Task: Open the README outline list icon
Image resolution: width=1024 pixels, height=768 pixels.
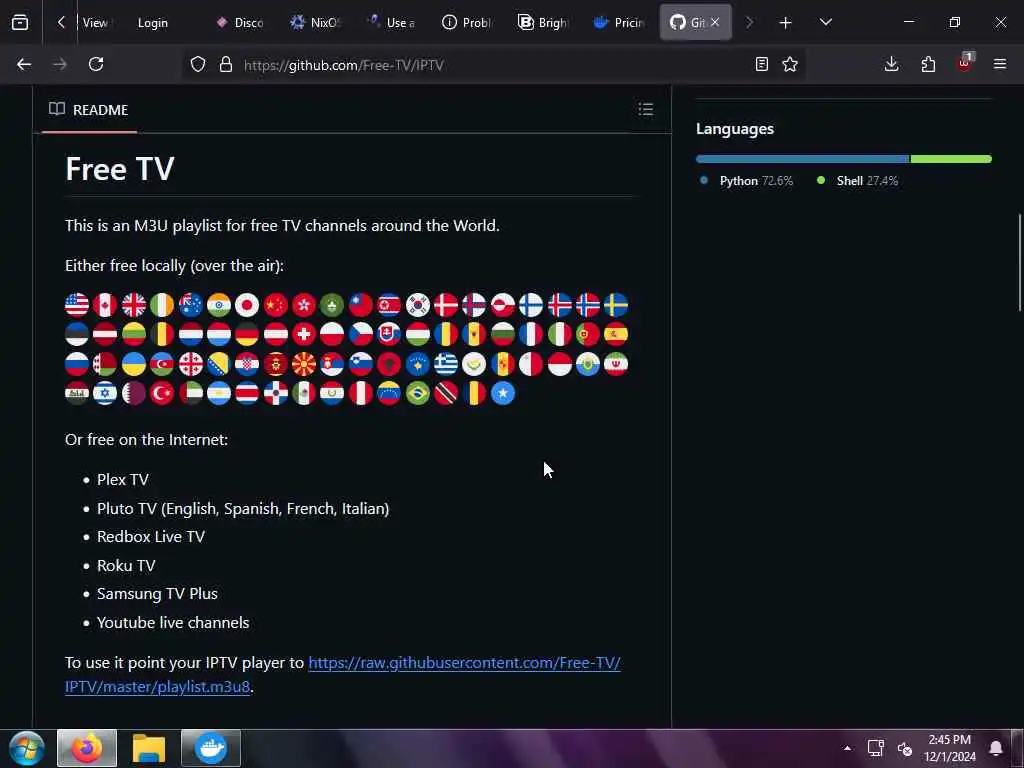Action: [x=646, y=109]
